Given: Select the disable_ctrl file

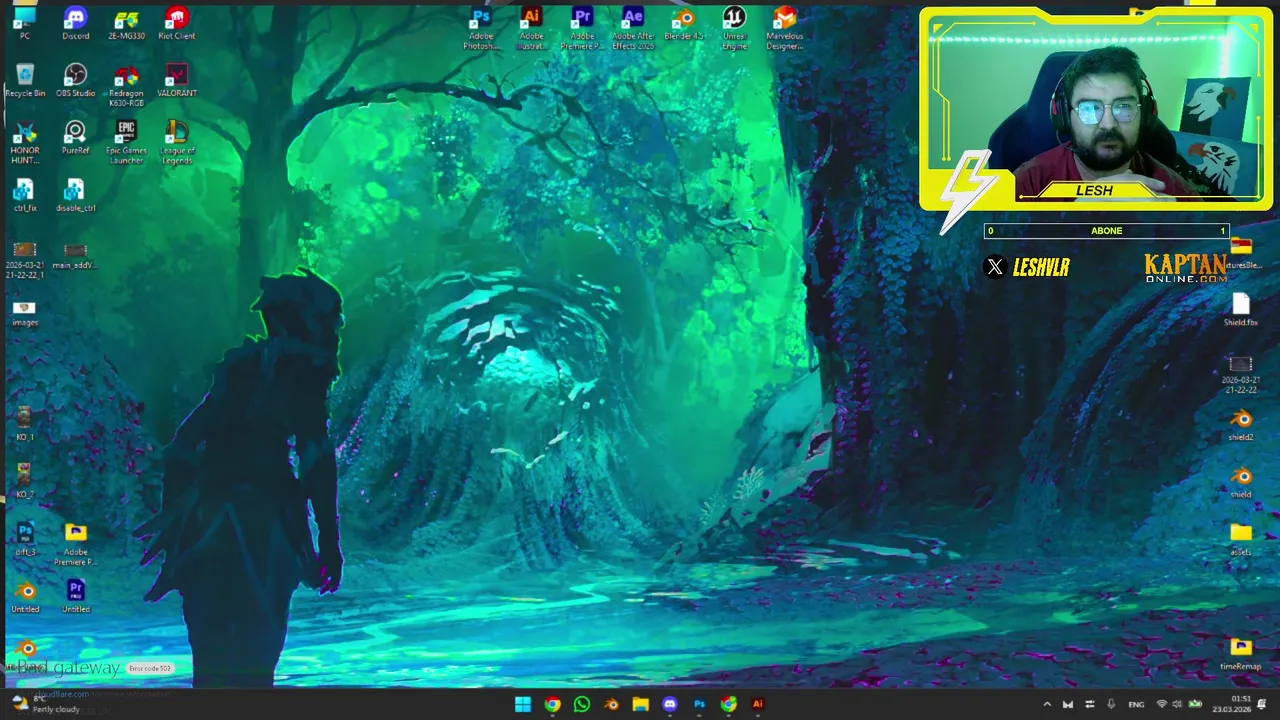Looking at the screenshot, I should pos(75,196).
